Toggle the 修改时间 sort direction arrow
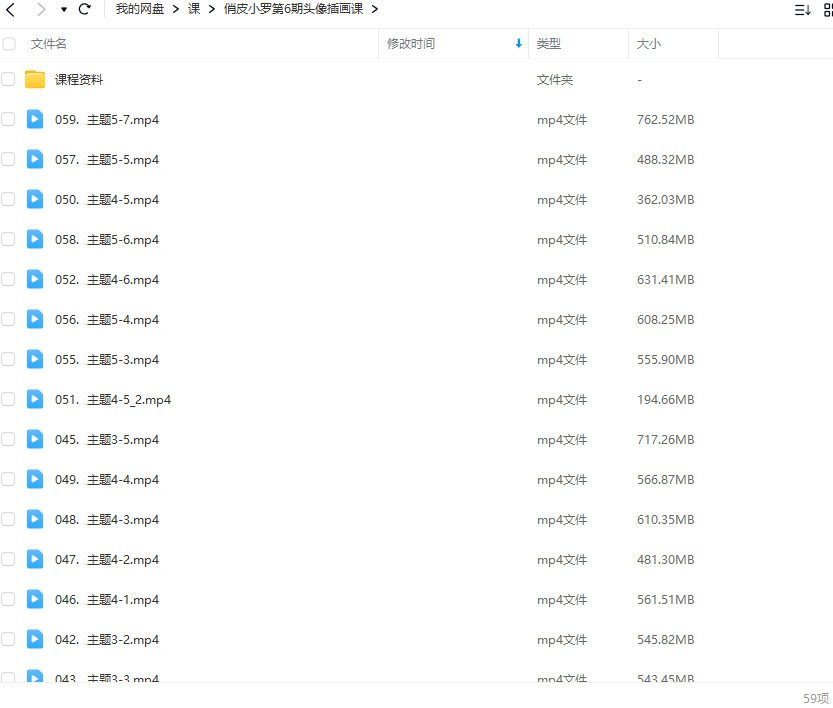The image size is (833, 708). tap(518, 43)
